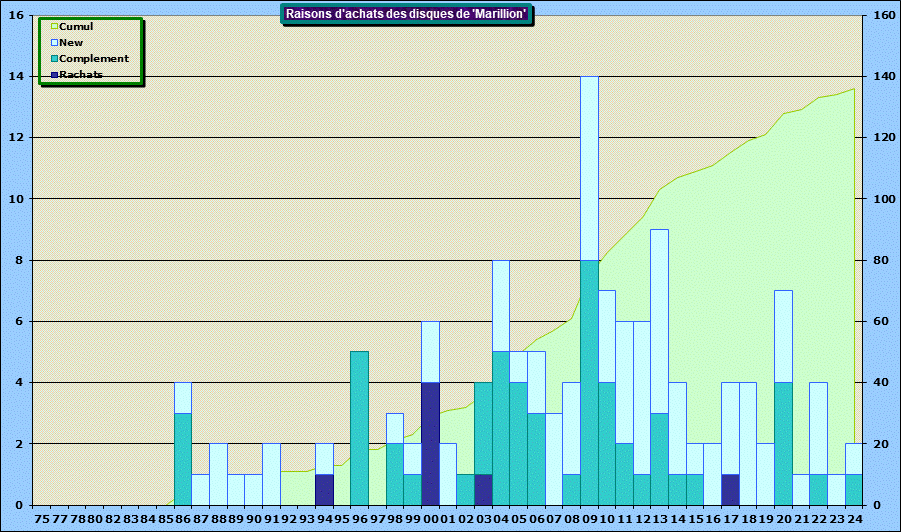901x532 pixels.
Task: Select the dark blue Rachats segment of year 00
Action: [430, 444]
